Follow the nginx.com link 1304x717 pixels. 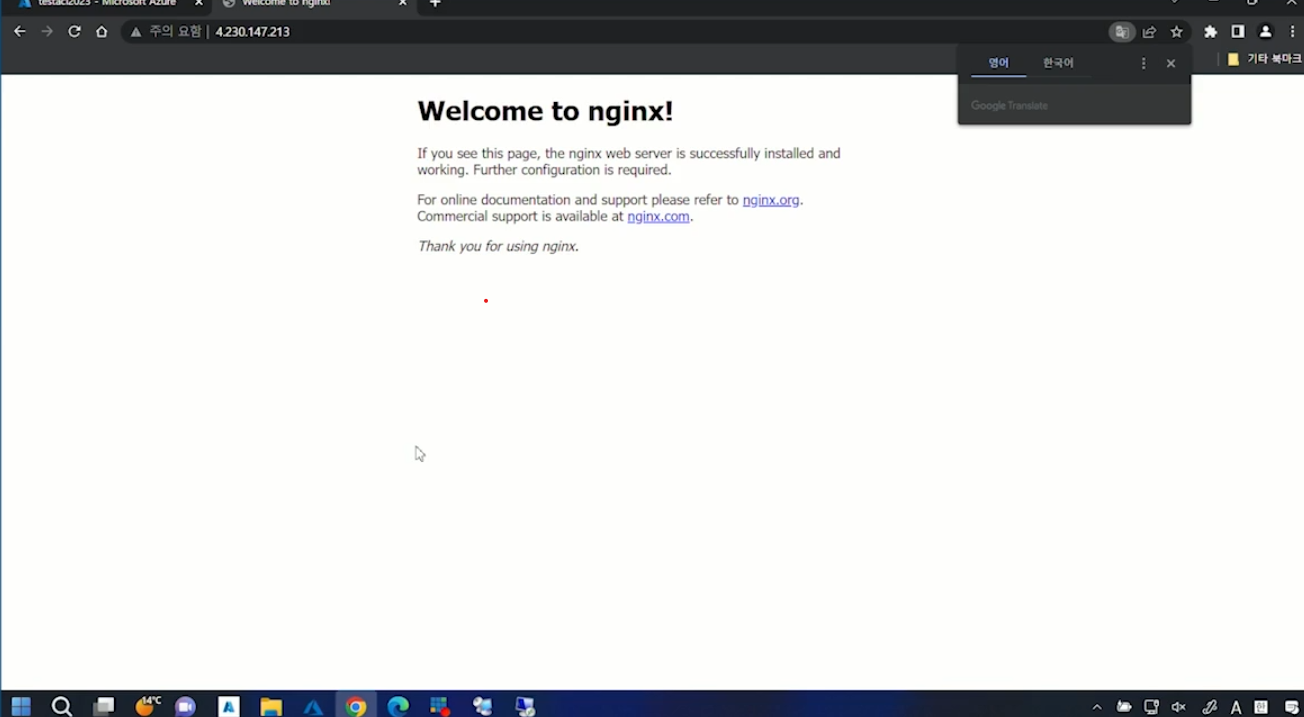[658, 216]
